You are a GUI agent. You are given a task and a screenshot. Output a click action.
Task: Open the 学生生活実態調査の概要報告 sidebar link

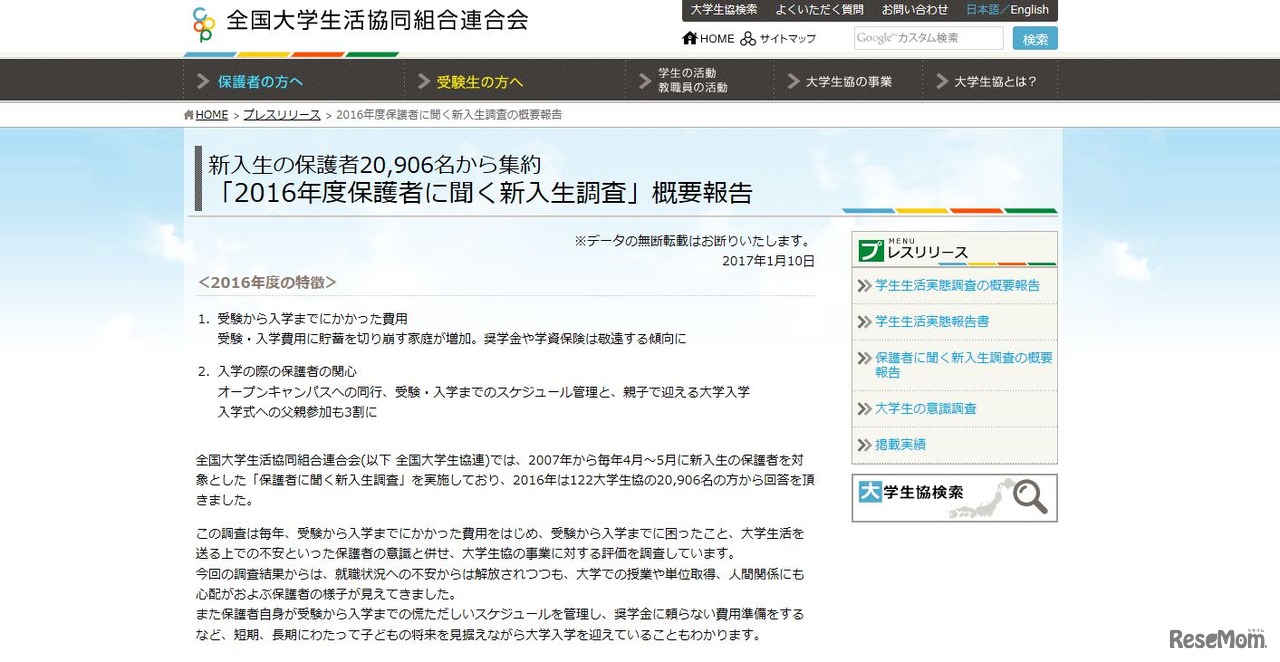coord(957,285)
